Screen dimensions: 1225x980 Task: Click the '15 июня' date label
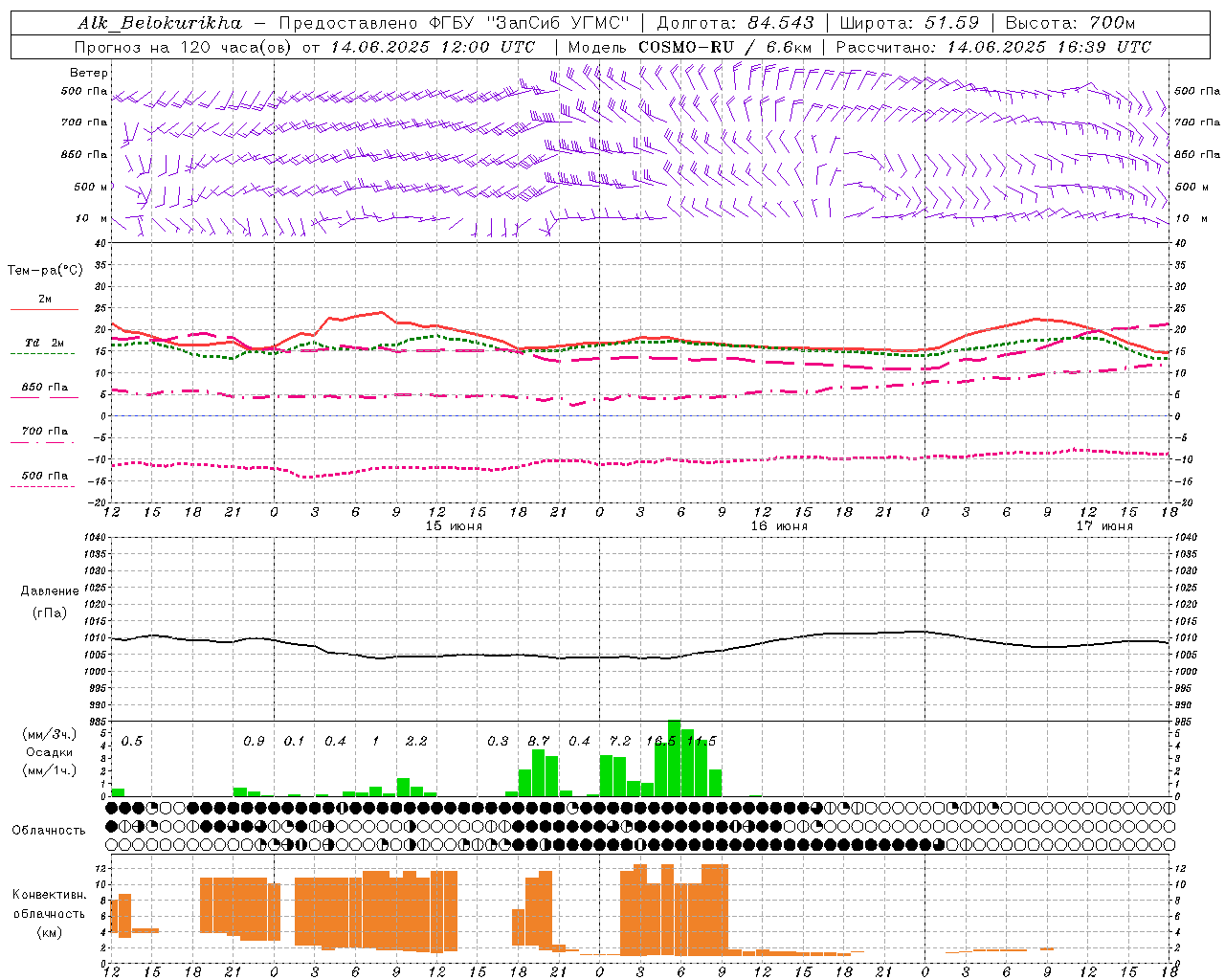(x=455, y=526)
